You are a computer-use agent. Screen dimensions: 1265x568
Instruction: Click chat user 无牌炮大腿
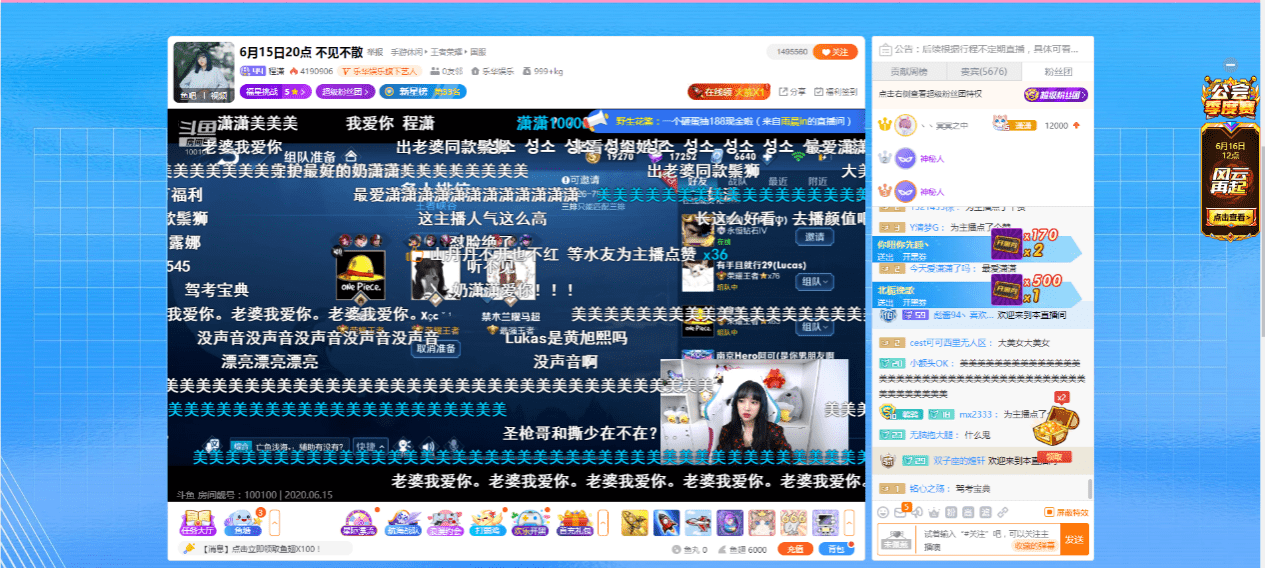(x=932, y=435)
